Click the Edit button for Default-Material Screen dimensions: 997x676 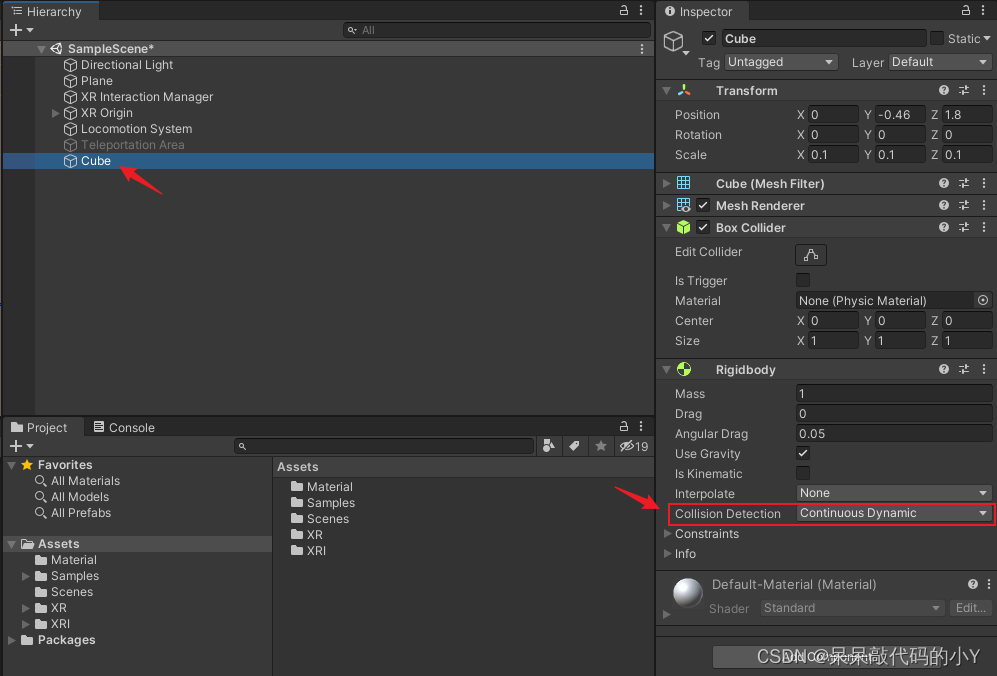969,608
